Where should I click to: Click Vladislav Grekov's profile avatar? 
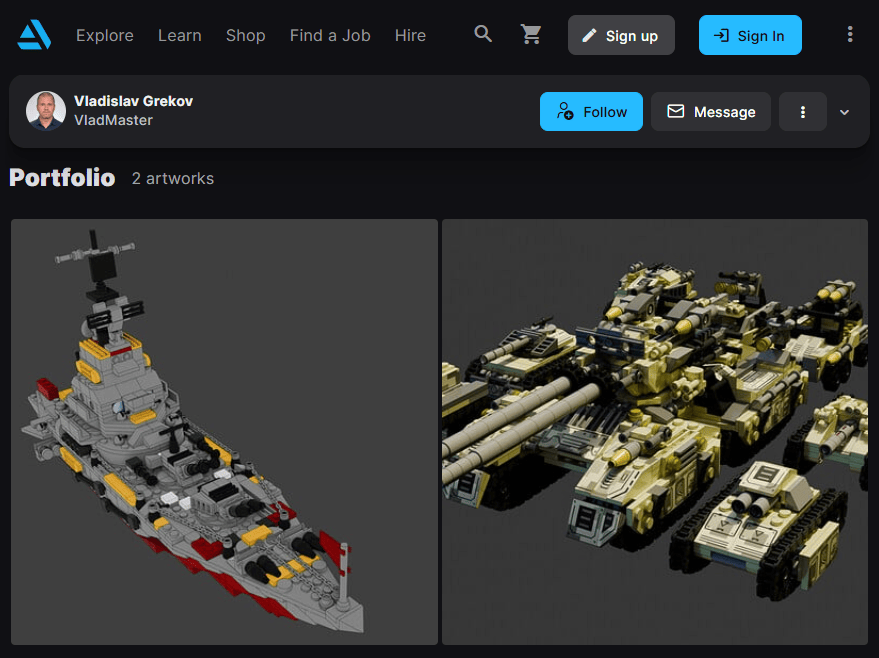pos(46,111)
